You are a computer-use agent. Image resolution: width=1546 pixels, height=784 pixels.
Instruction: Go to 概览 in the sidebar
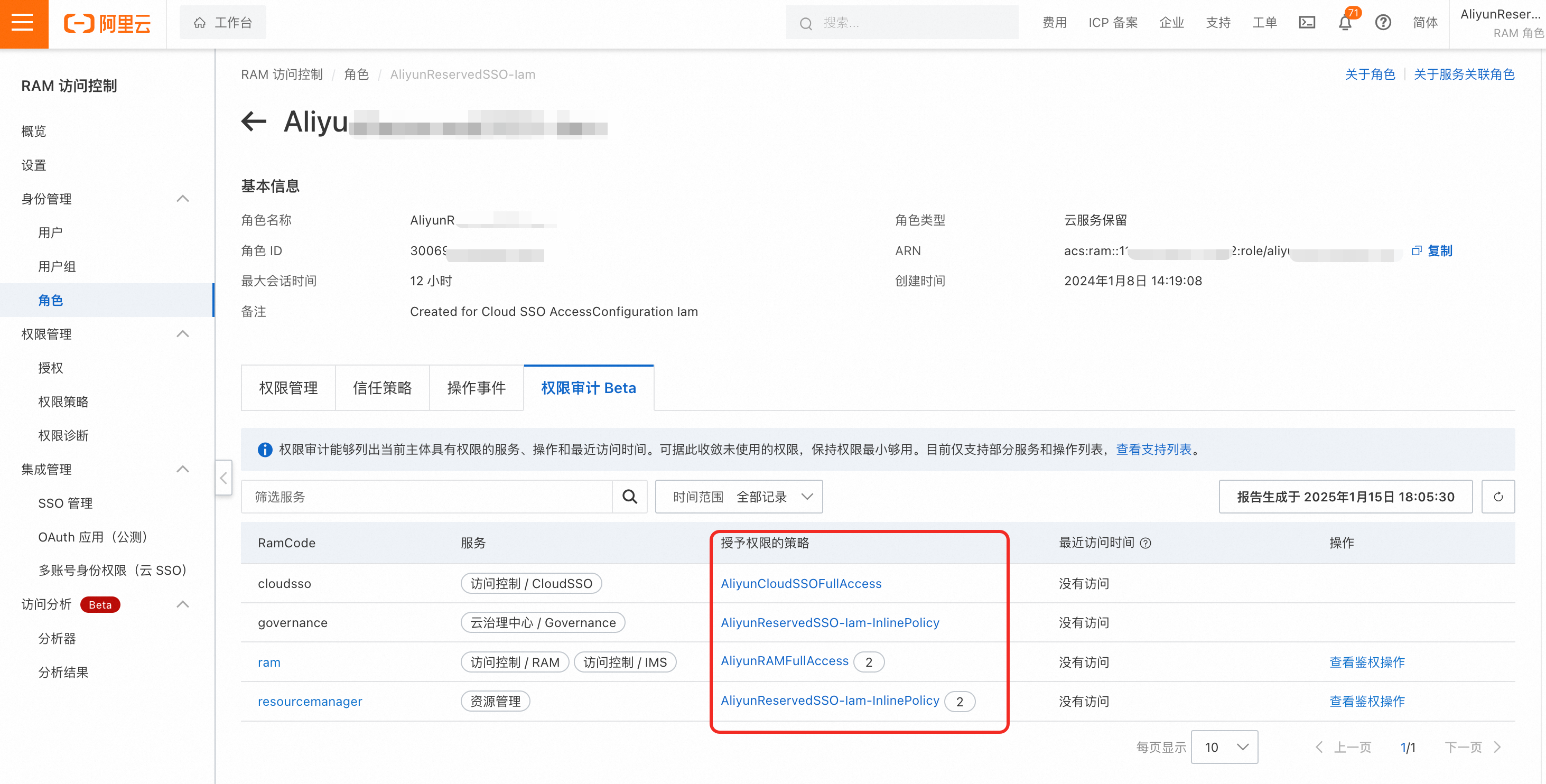point(34,131)
